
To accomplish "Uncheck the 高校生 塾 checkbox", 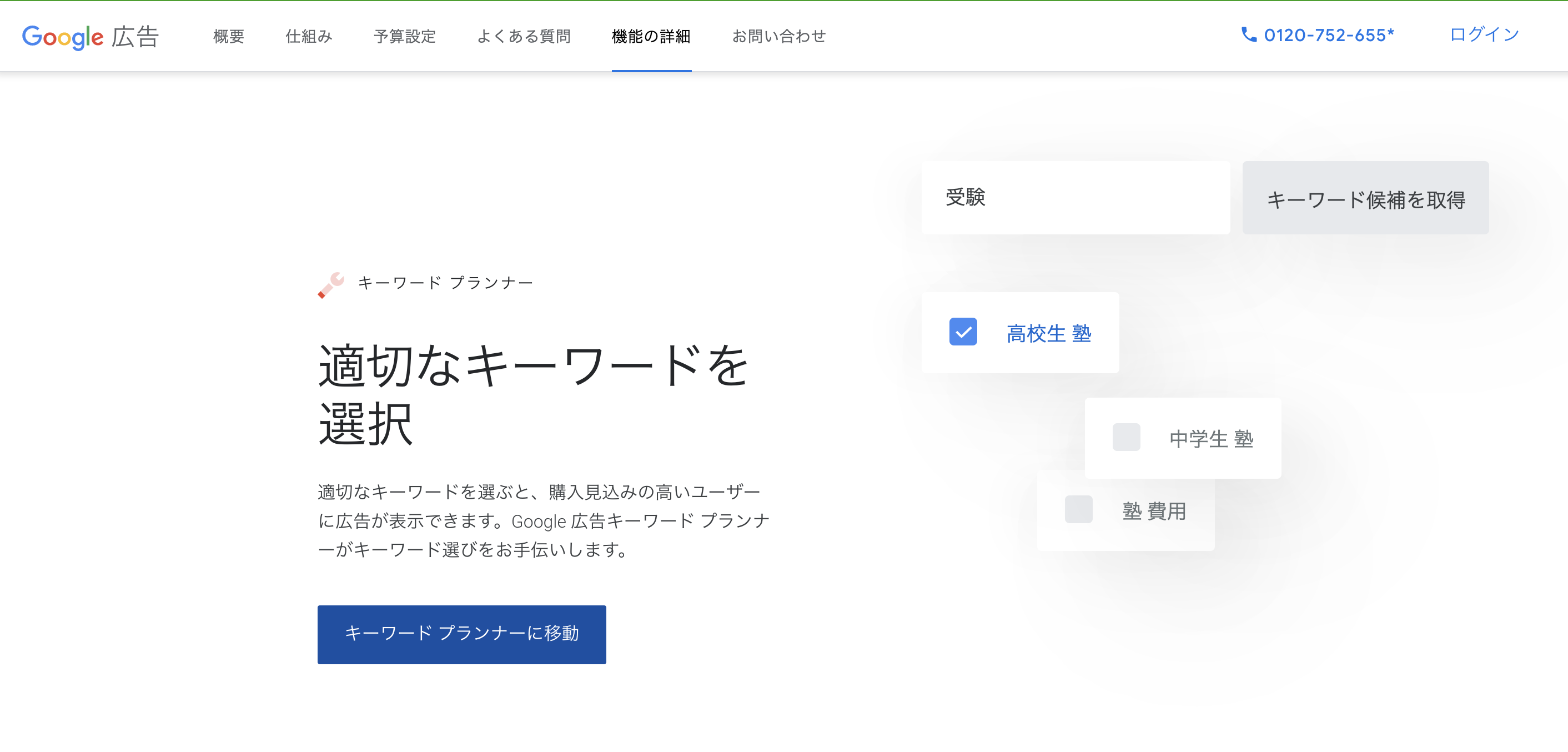I will [963, 332].
